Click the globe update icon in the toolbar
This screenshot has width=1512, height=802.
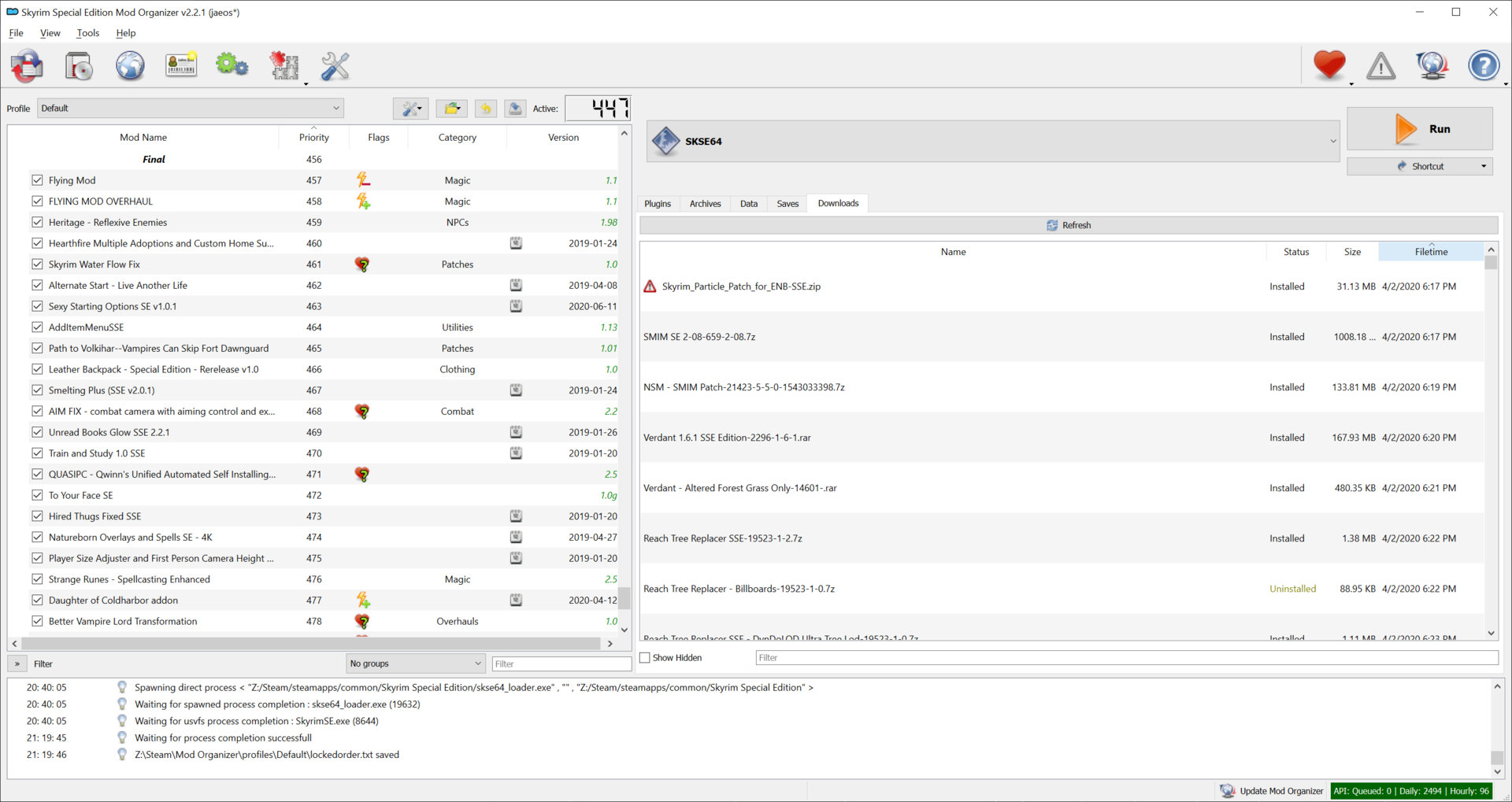click(x=1432, y=65)
